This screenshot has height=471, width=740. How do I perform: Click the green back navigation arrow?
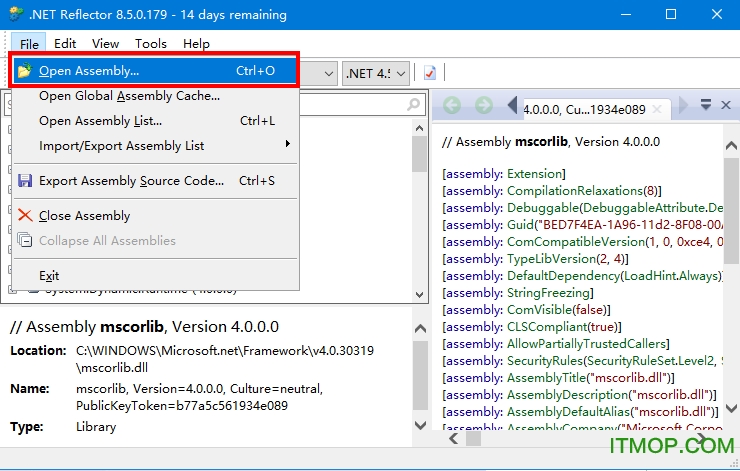coord(452,105)
